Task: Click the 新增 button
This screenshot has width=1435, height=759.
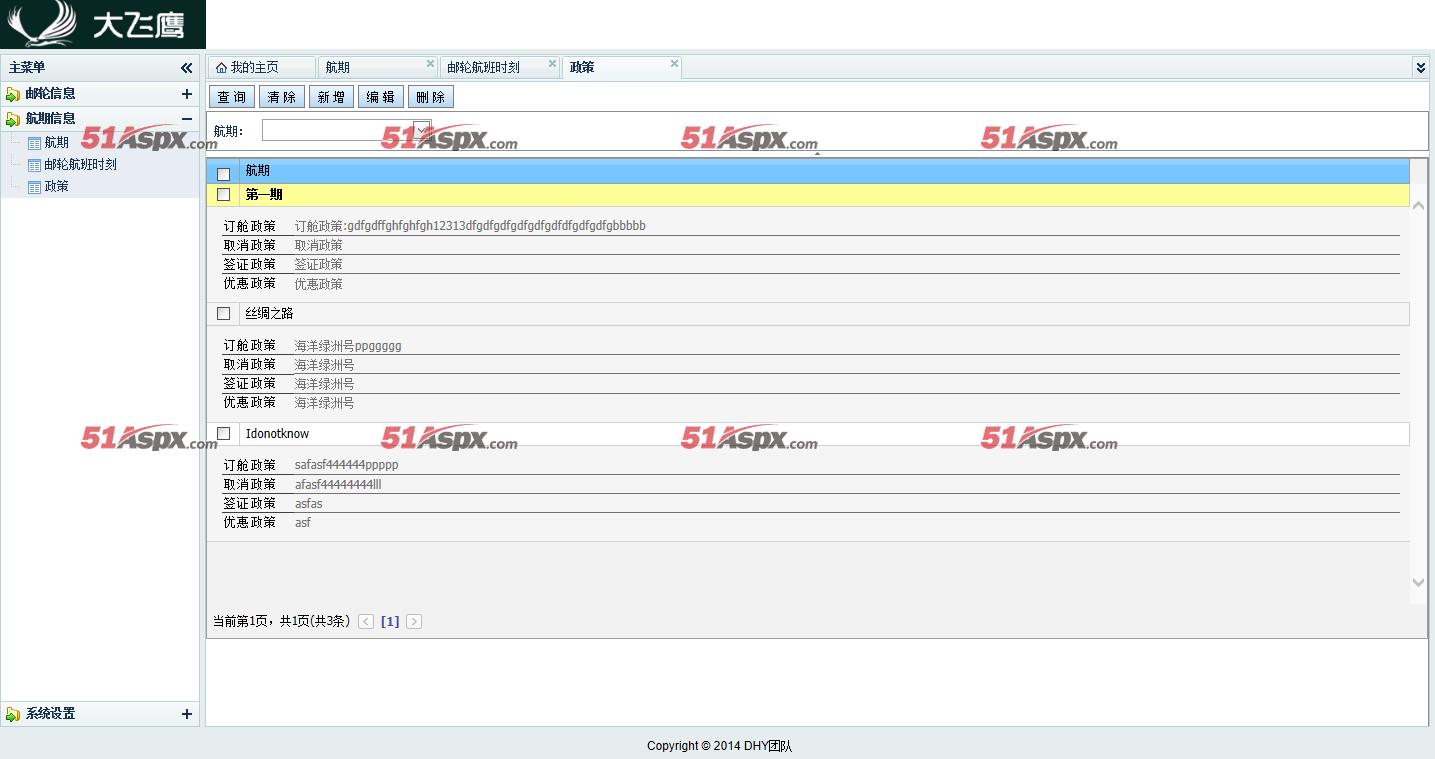Action: [x=331, y=97]
